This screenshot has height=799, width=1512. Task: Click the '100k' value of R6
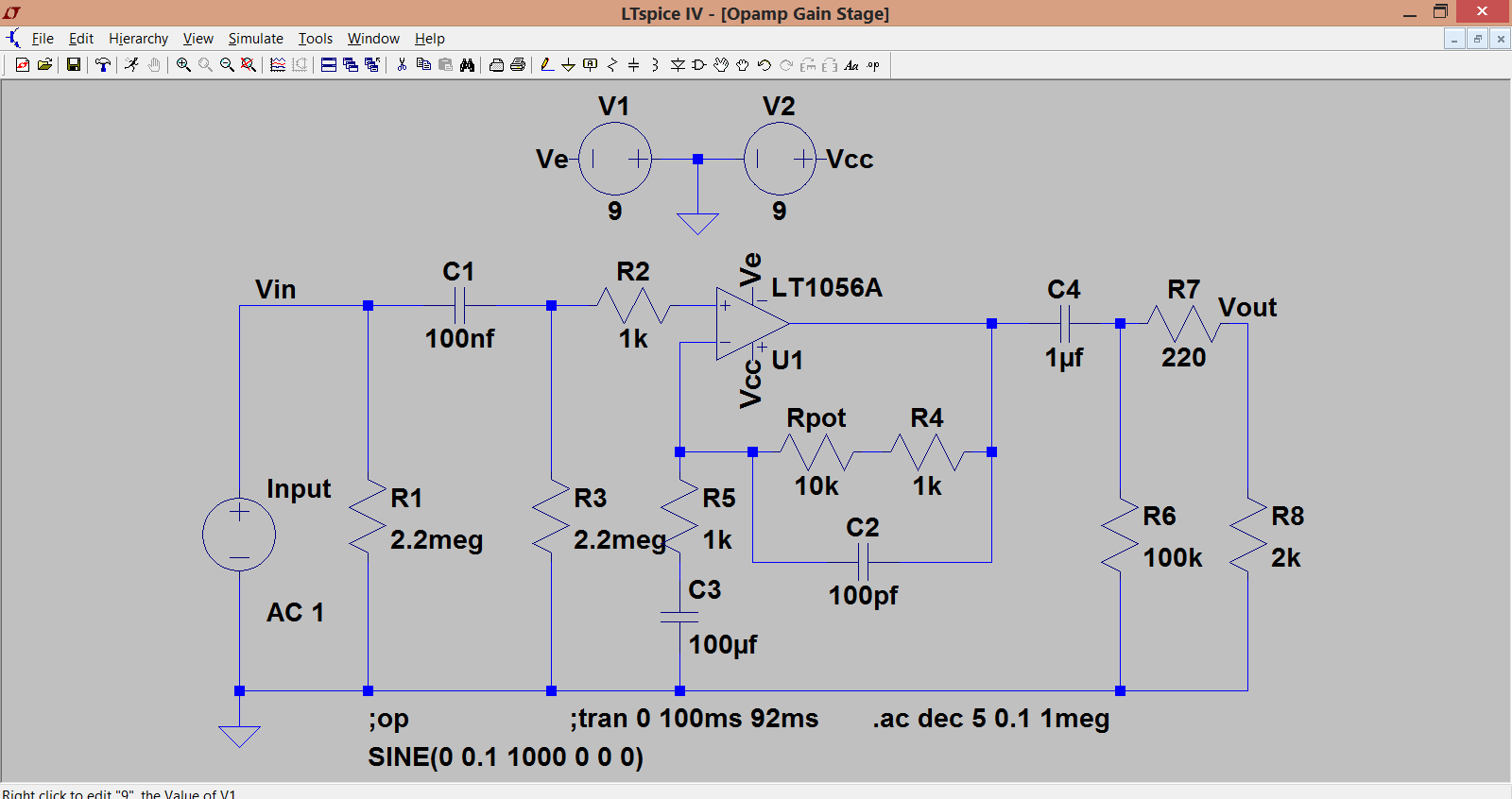(x=1173, y=558)
